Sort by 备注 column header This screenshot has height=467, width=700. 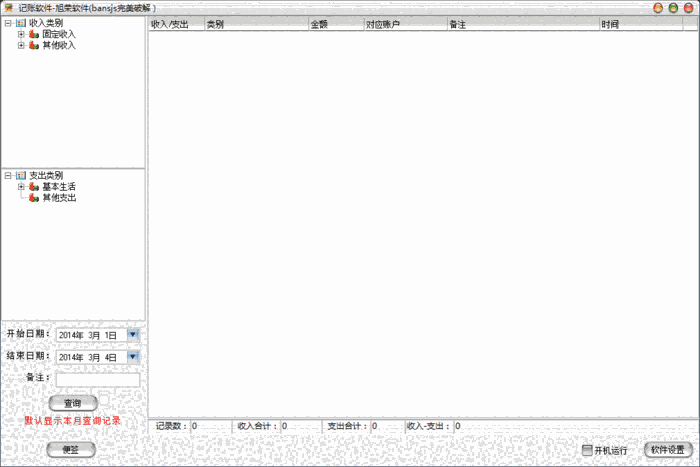(523, 24)
